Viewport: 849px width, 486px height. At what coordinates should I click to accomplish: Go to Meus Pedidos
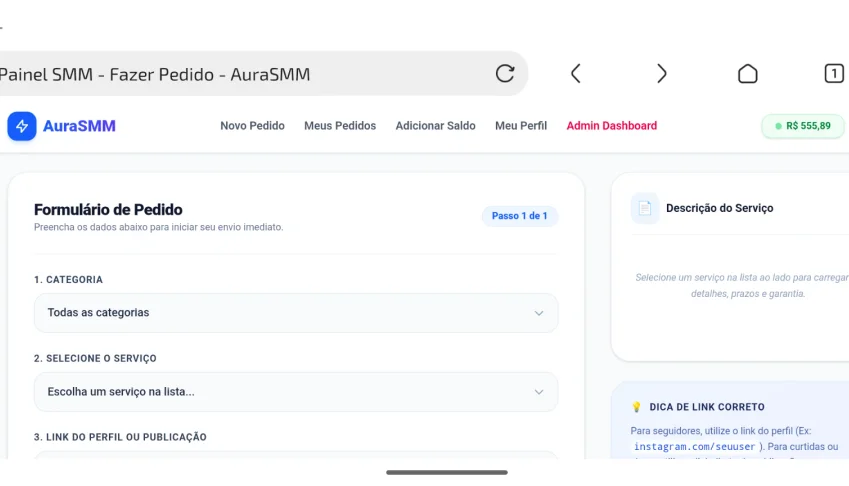340,126
